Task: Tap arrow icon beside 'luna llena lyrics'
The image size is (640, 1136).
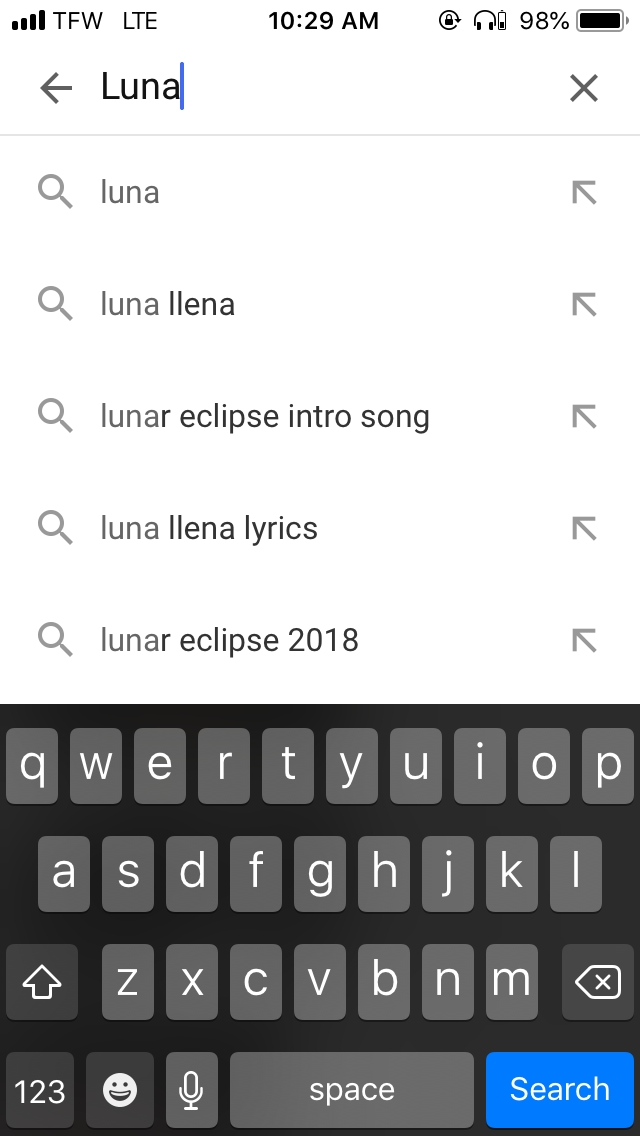Action: coord(584,528)
